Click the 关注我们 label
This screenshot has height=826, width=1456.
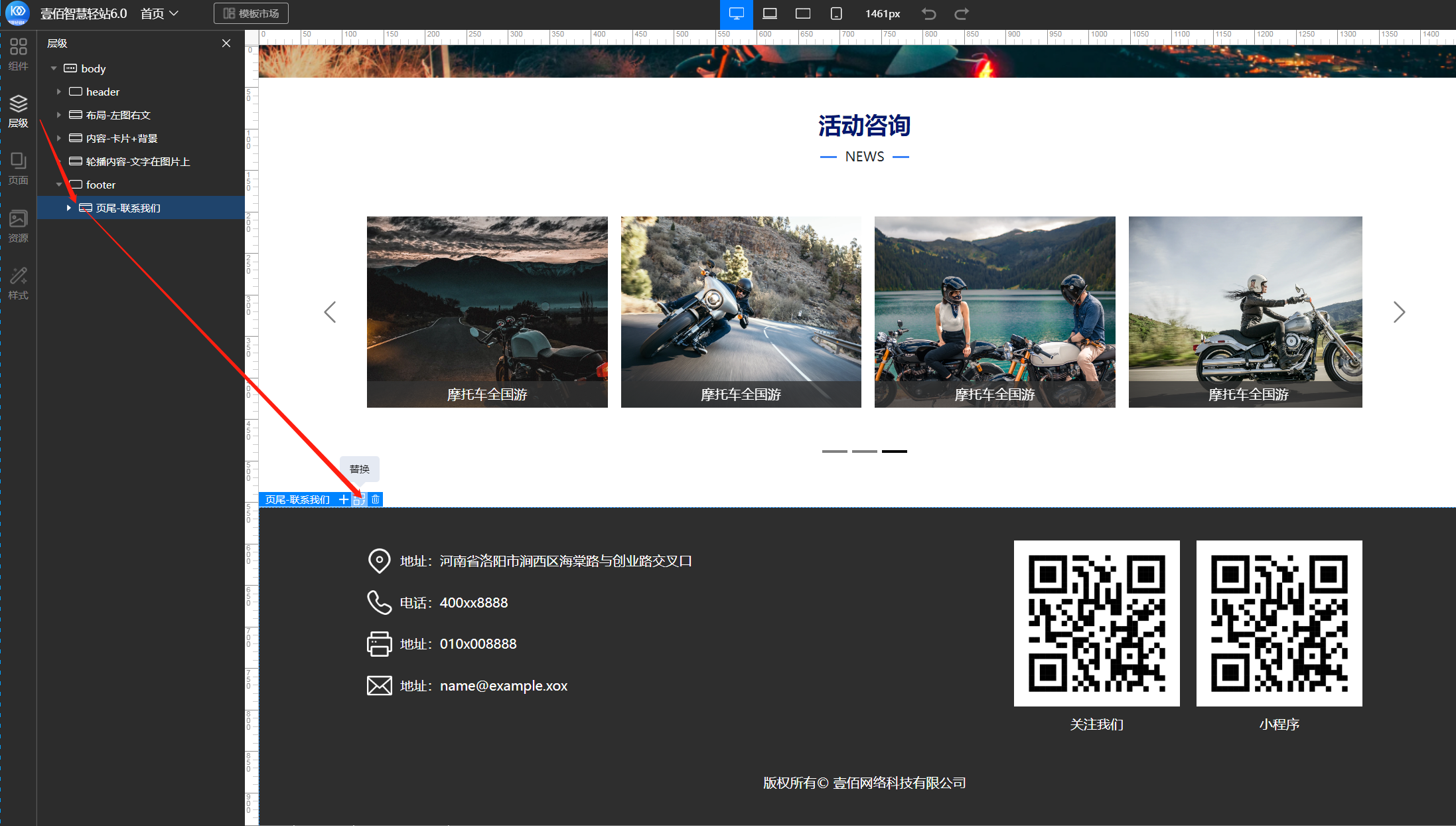1097,724
